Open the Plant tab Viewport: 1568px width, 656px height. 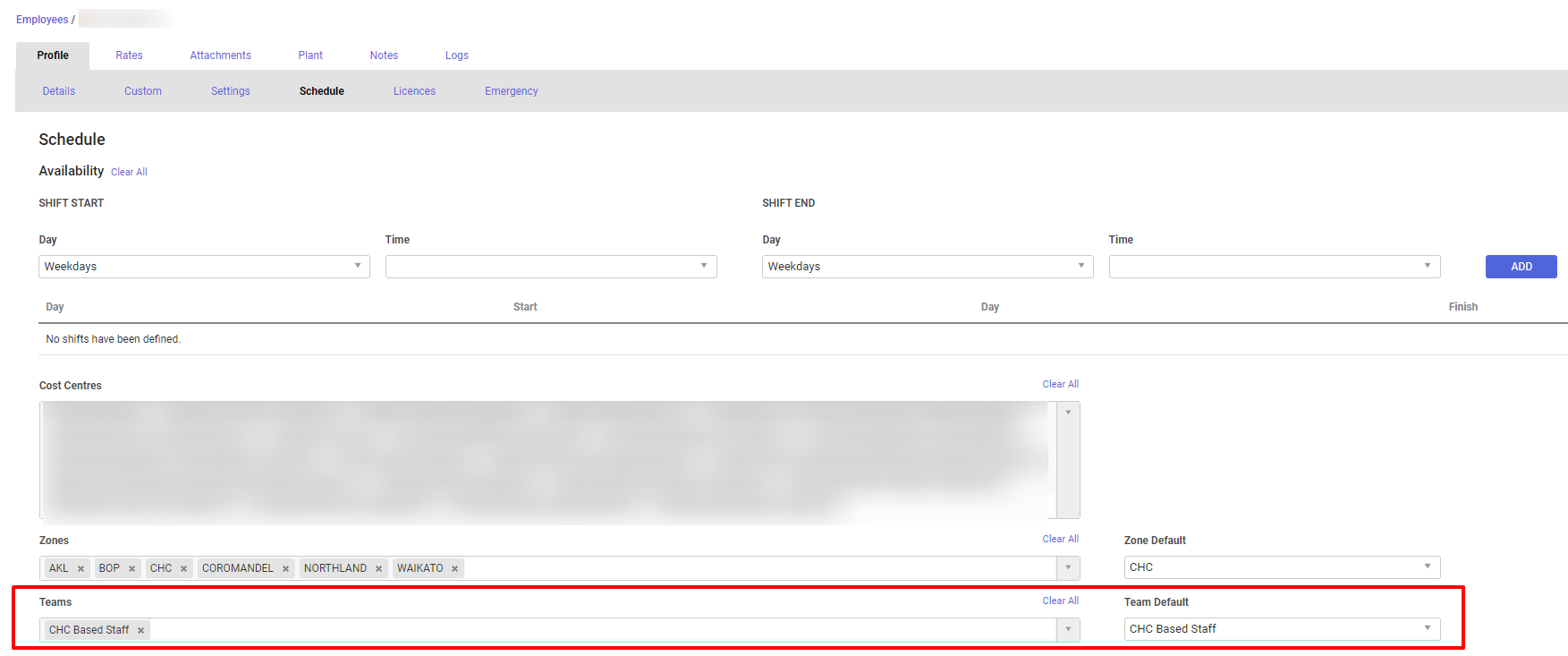pos(310,55)
